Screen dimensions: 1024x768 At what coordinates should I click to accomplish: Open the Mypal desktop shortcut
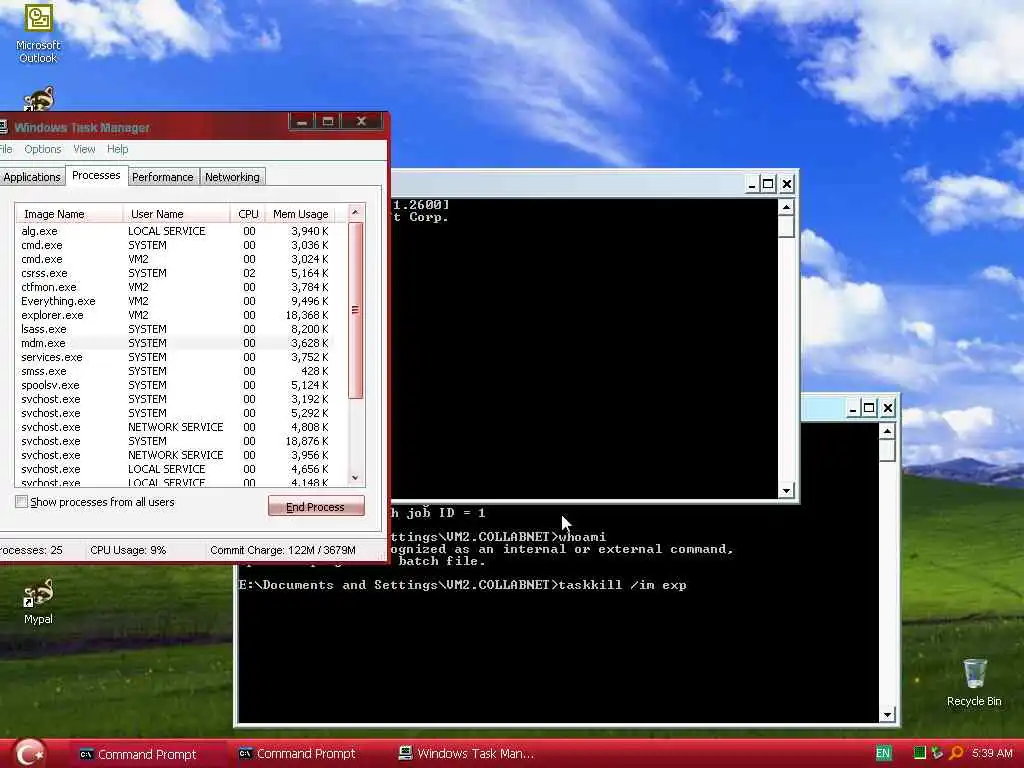[x=38, y=602]
